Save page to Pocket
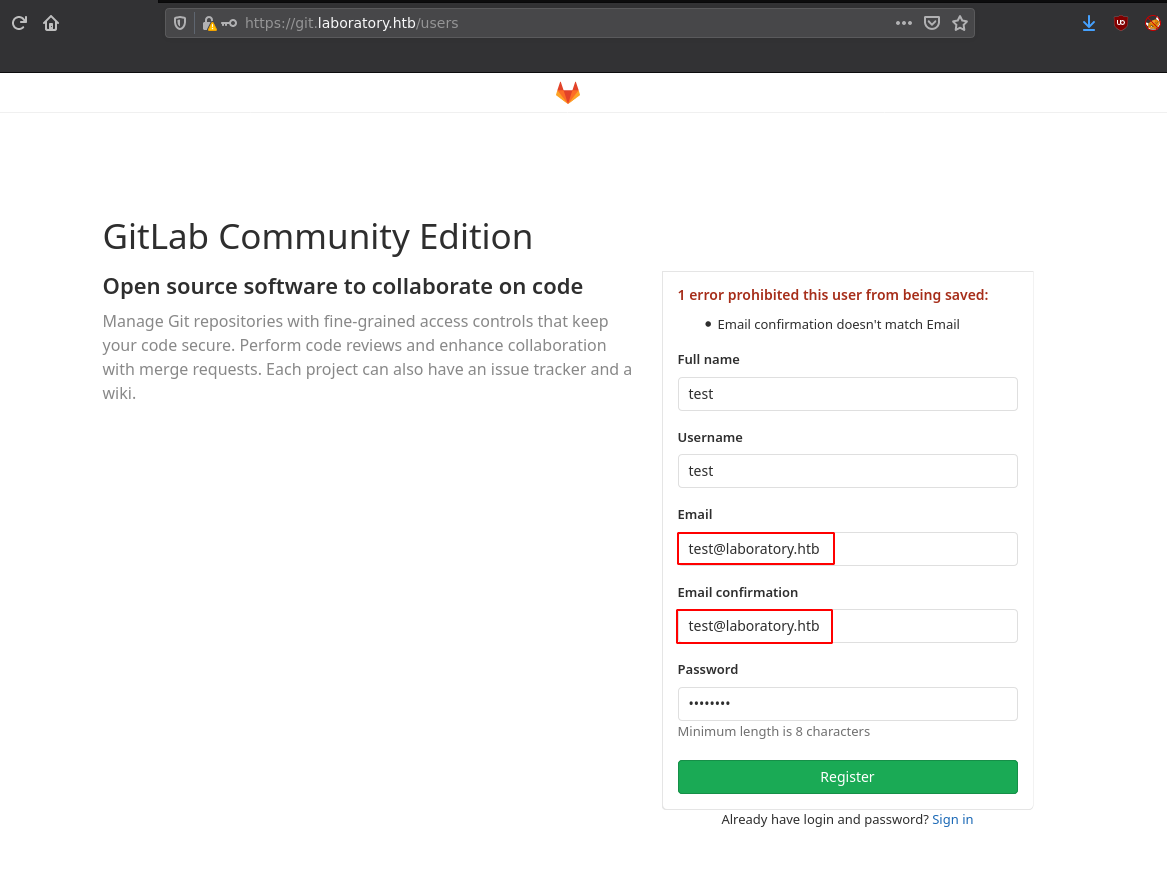1167x874 pixels. click(x=931, y=23)
